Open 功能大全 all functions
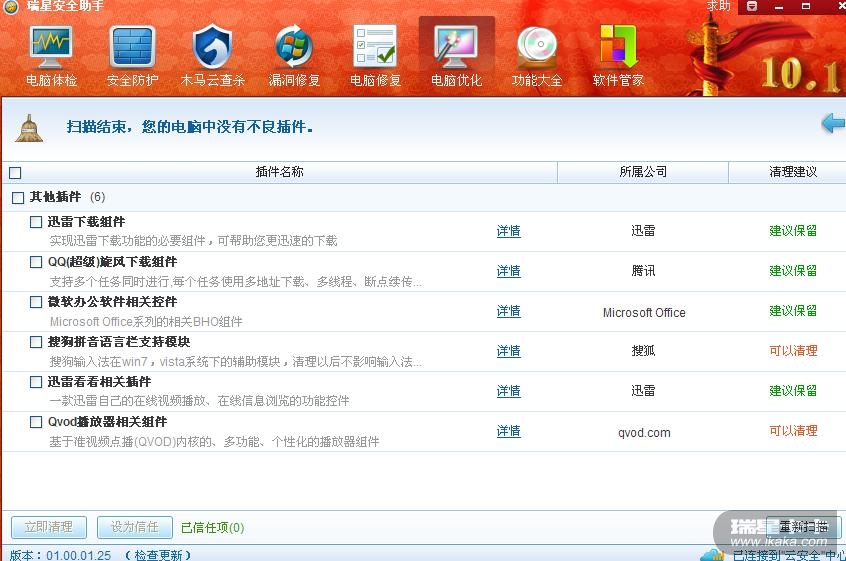This screenshot has height=561, width=846. click(537, 56)
